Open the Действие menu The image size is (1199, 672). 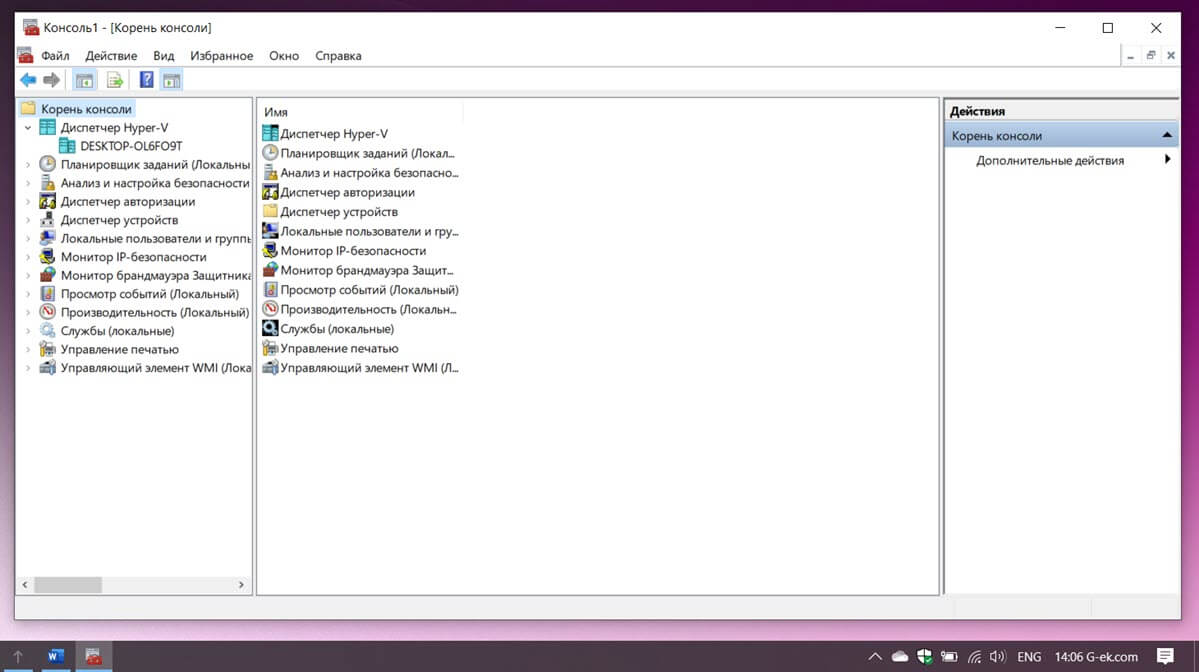coord(111,56)
